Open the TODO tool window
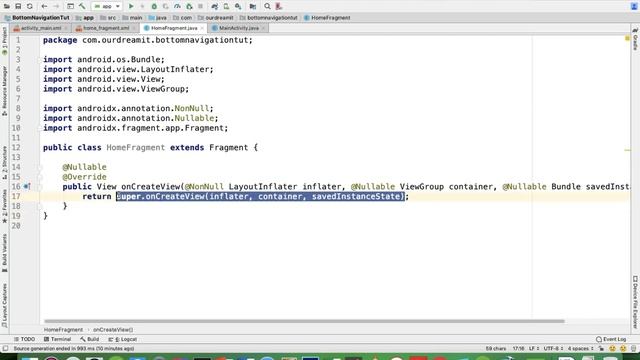Image resolution: width=640 pixels, height=360 pixels. pyautogui.click(x=24, y=339)
